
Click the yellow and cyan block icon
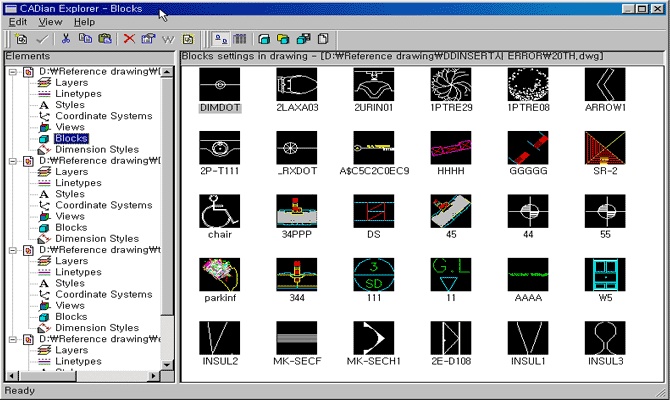coord(283,39)
